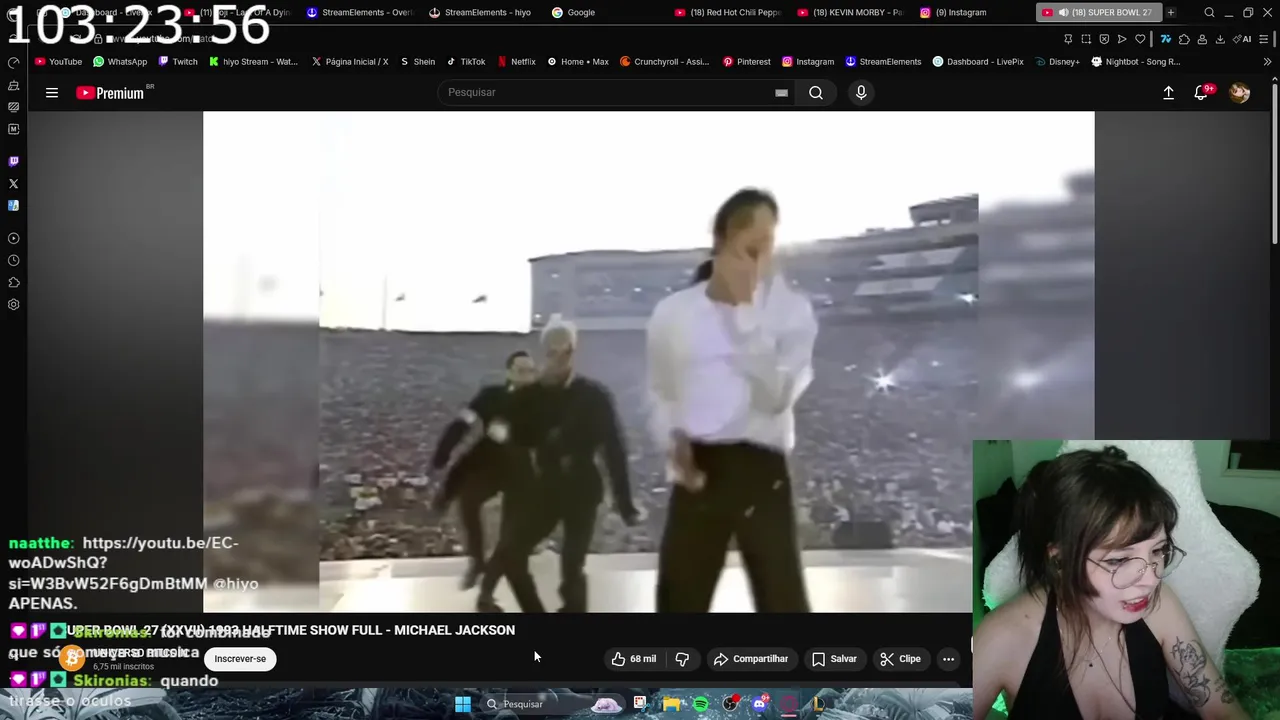Click the search magnifier button on YouTube
1280x720 pixels.
tap(816, 93)
